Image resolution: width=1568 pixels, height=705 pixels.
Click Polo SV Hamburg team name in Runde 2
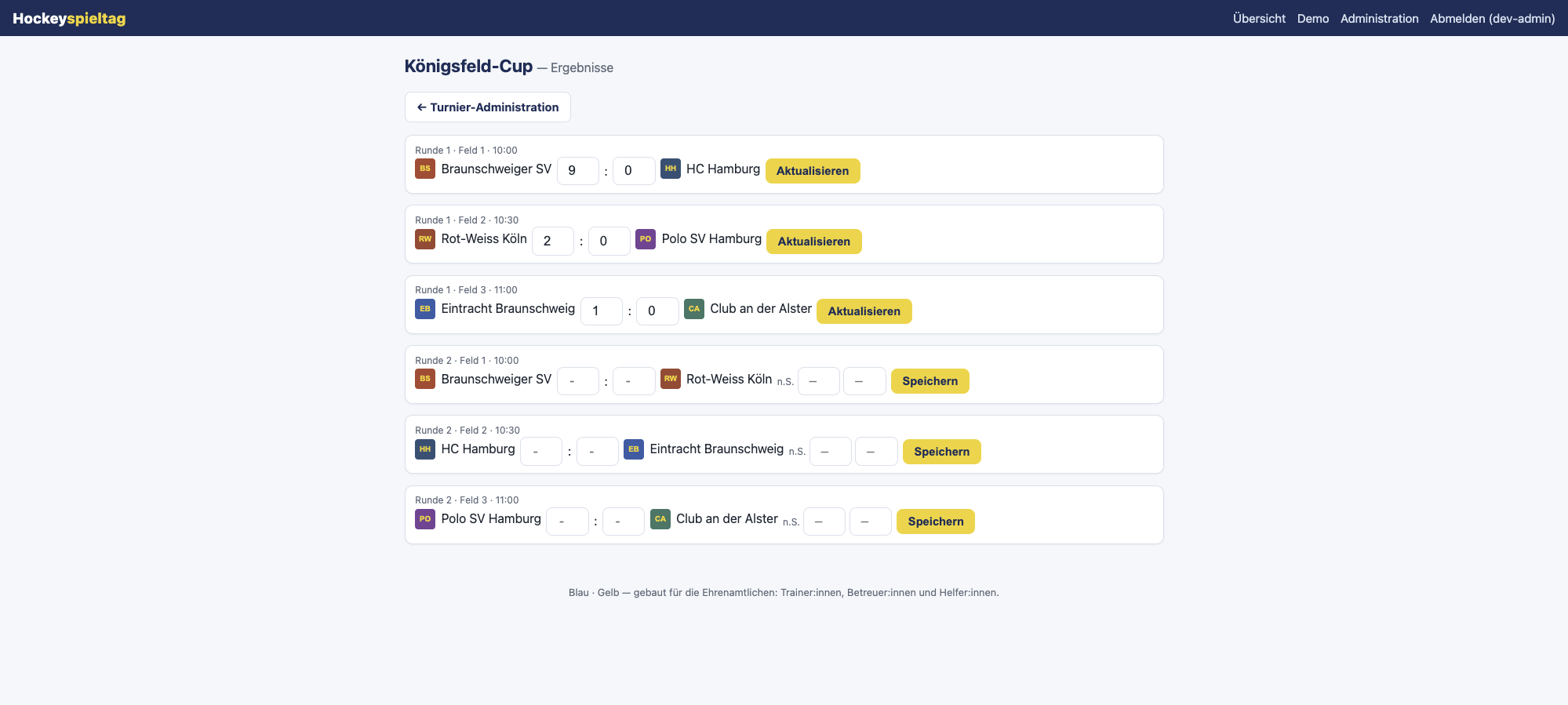tap(491, 519)
